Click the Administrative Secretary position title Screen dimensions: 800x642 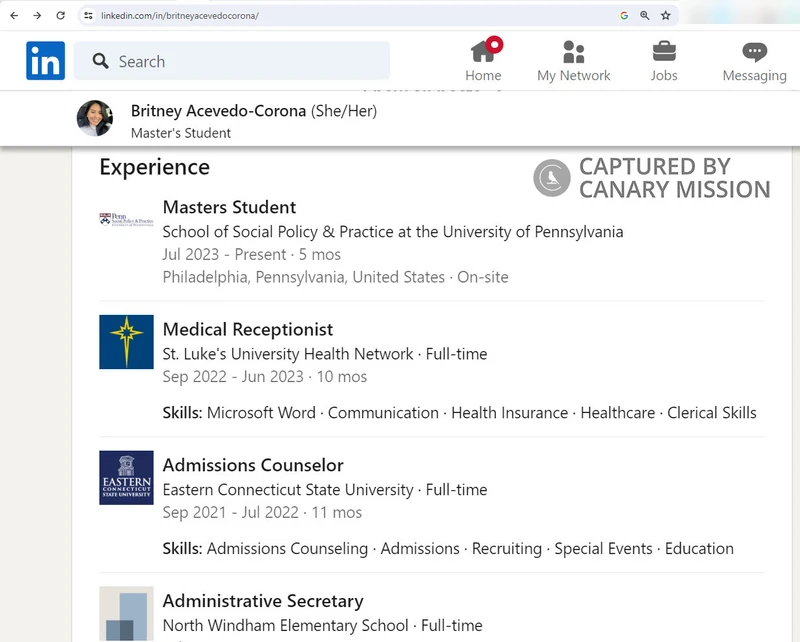(263, 601)
